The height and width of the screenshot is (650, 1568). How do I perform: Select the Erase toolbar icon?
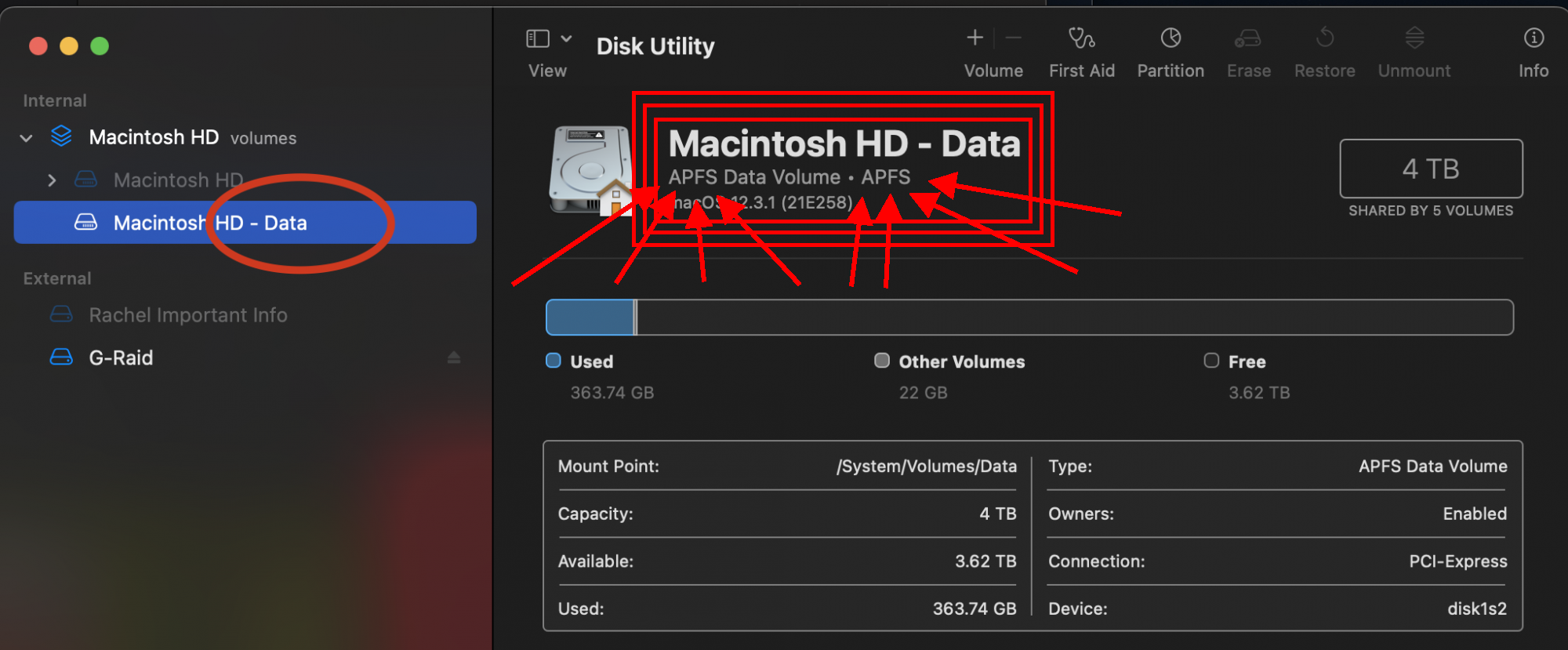point(1248,38)
